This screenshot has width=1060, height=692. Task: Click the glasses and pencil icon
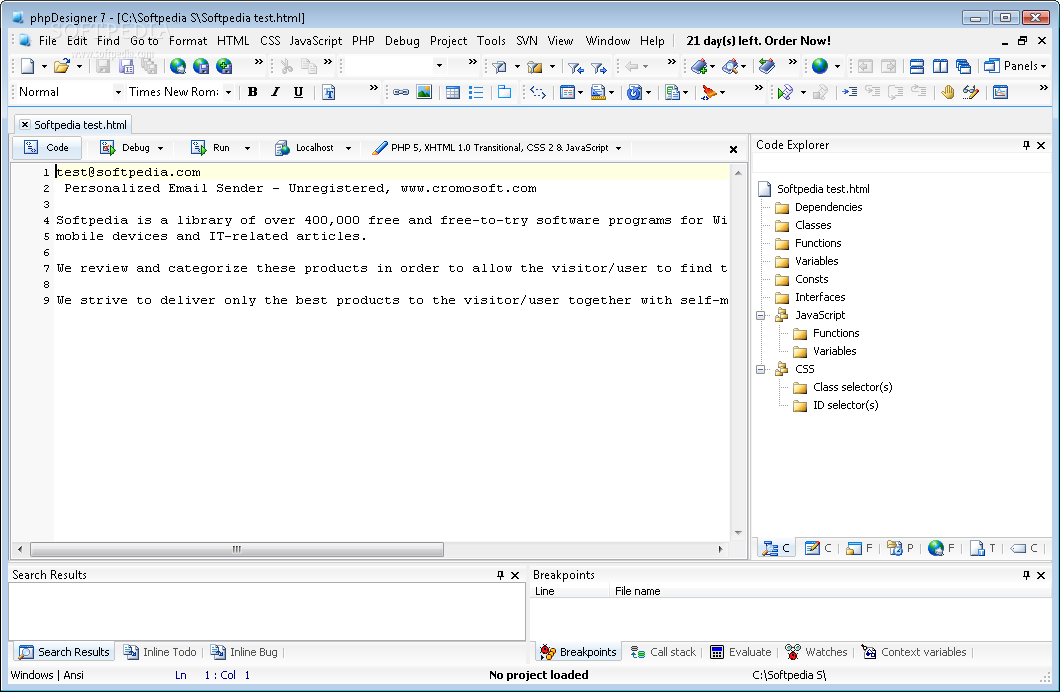click(971, 92)
